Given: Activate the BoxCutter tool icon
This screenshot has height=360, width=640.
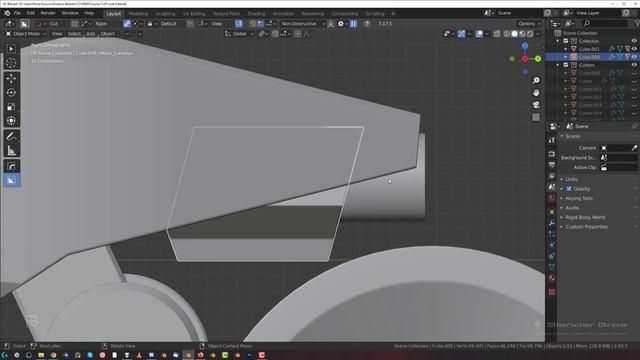Looking at the screenshot, I should pos(11,180).
